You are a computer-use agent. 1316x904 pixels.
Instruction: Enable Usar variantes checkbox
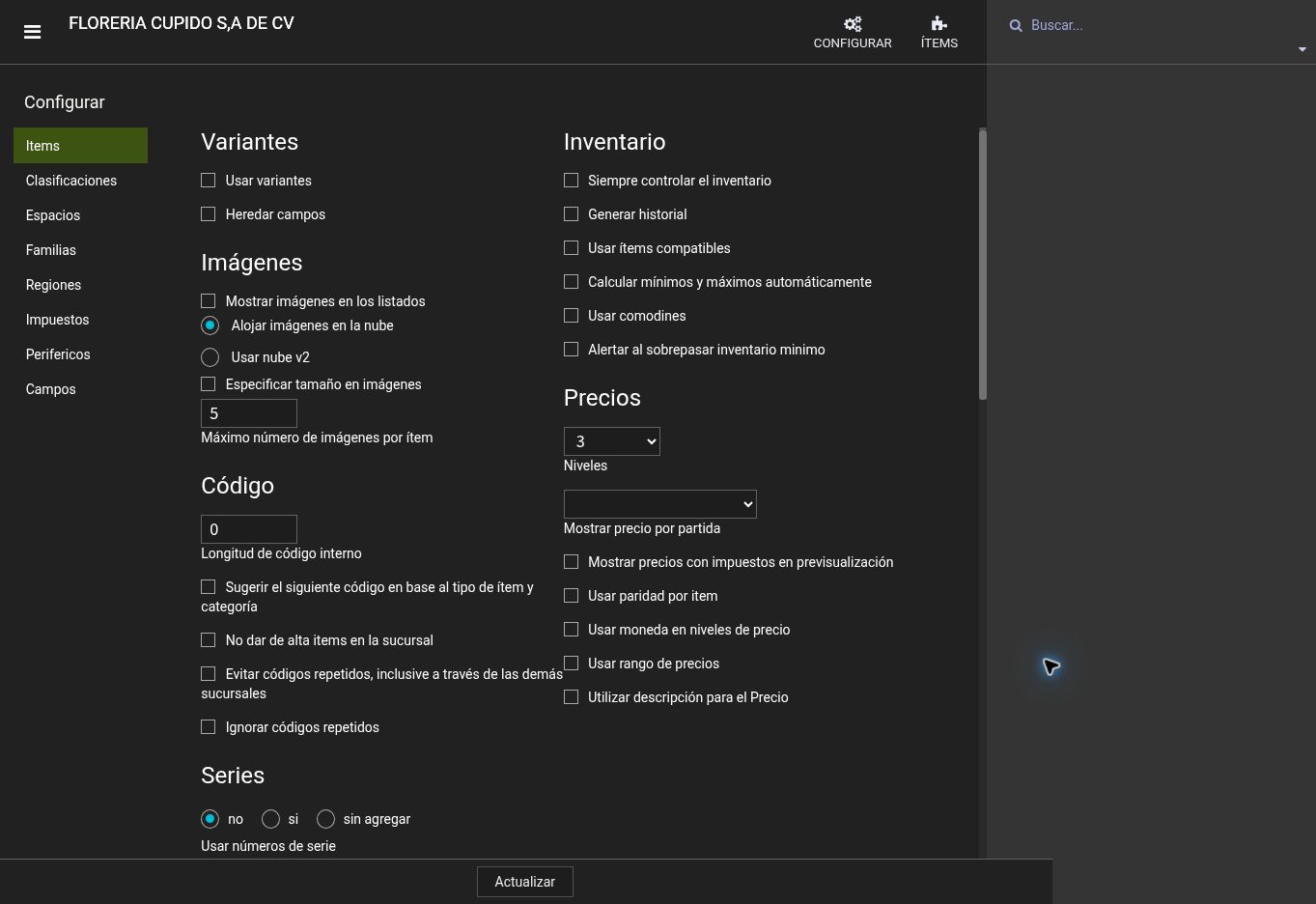pyautogui.click(x=209, y=181)
